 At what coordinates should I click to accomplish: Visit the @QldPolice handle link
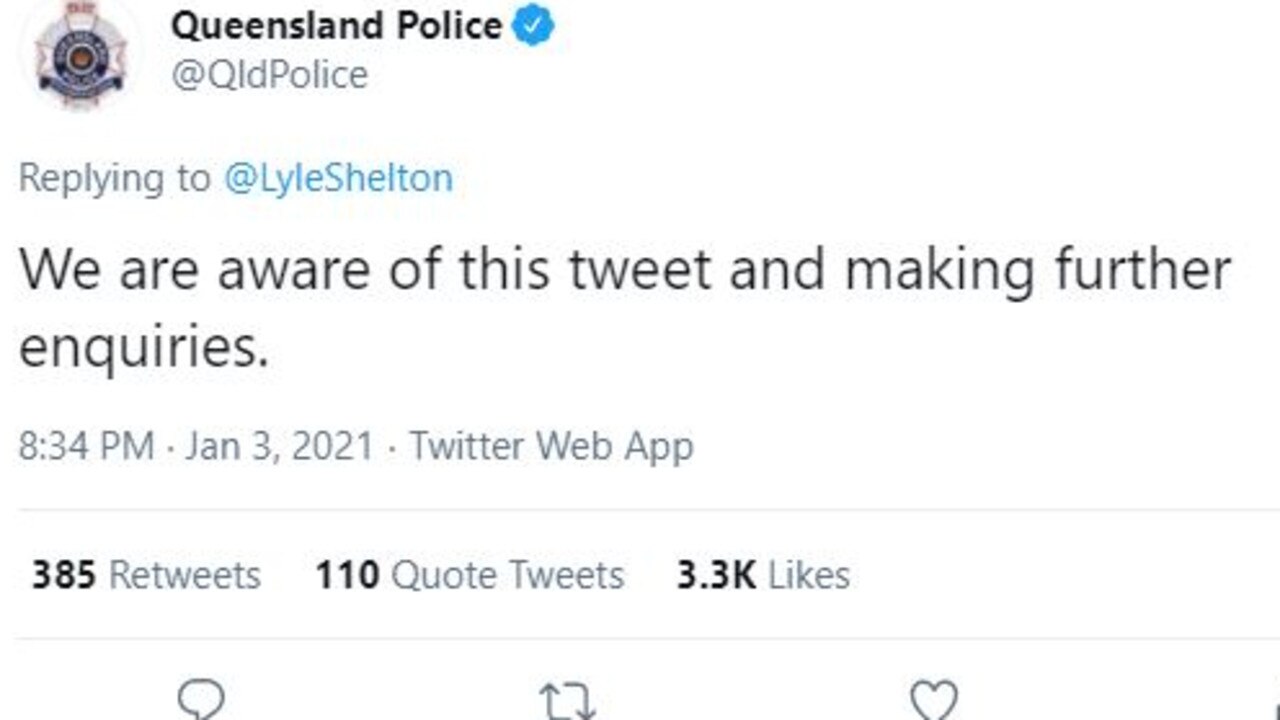[x=269, y=75]
